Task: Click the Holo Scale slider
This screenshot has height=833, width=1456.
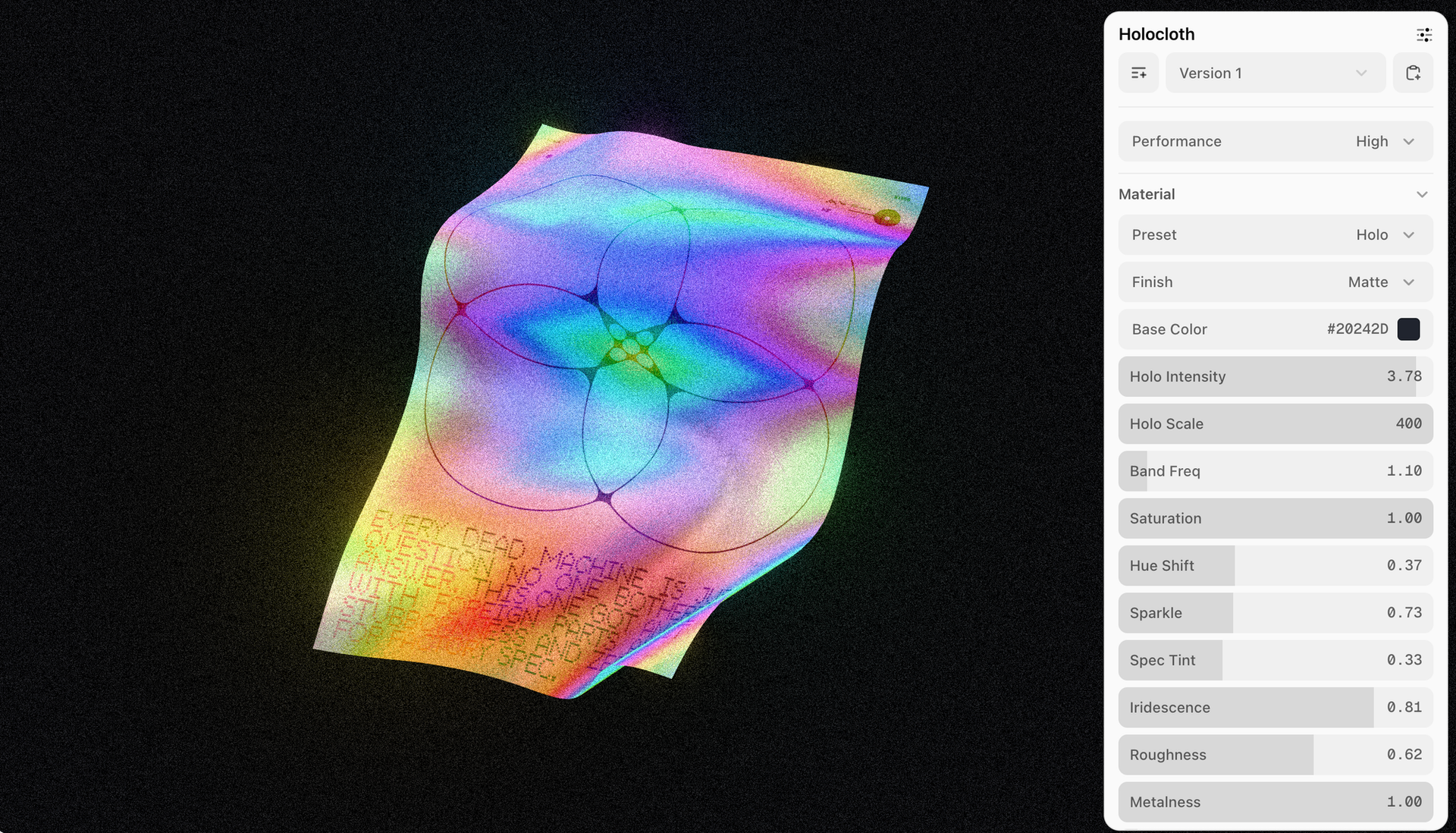Action: click(1276, 423)
